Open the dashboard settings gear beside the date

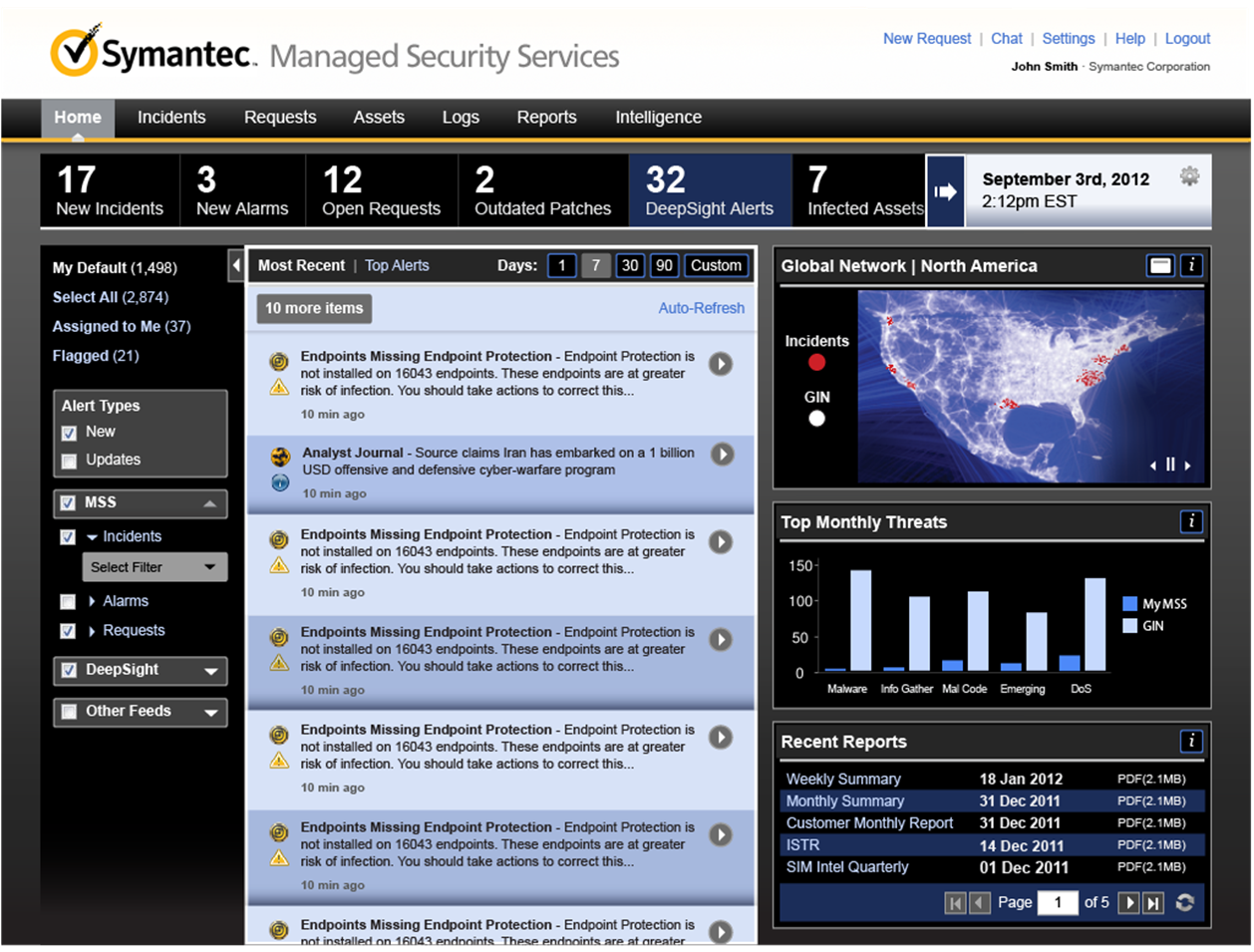[x=1189, y=176]
